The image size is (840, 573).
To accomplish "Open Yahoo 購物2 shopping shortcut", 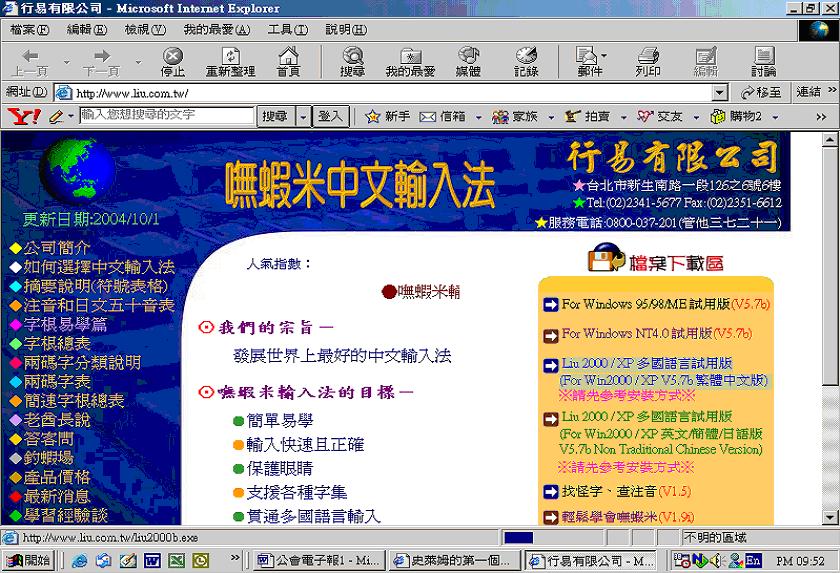I will coord(736,116).
